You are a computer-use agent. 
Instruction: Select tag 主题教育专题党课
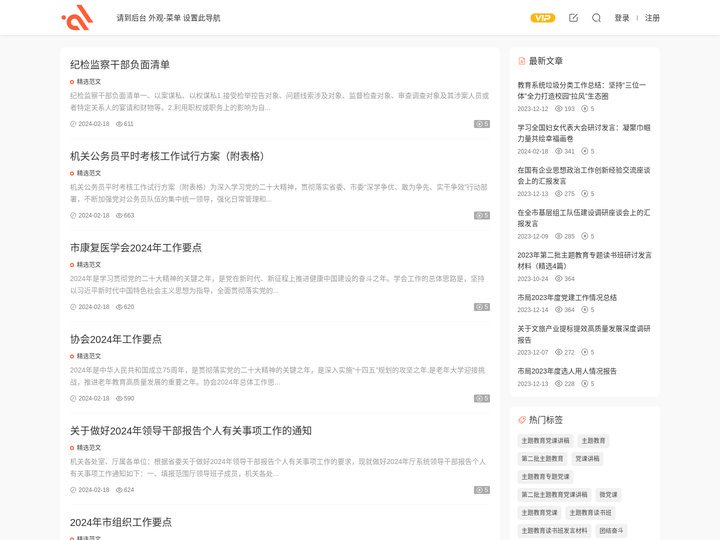click(x=545, y=477)
